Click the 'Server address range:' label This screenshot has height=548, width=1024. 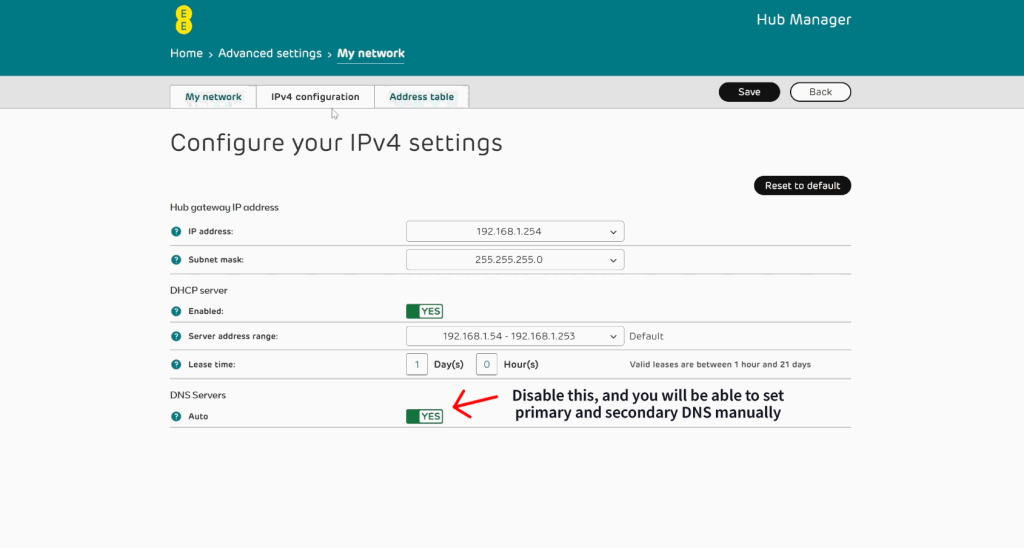(233, 336)
